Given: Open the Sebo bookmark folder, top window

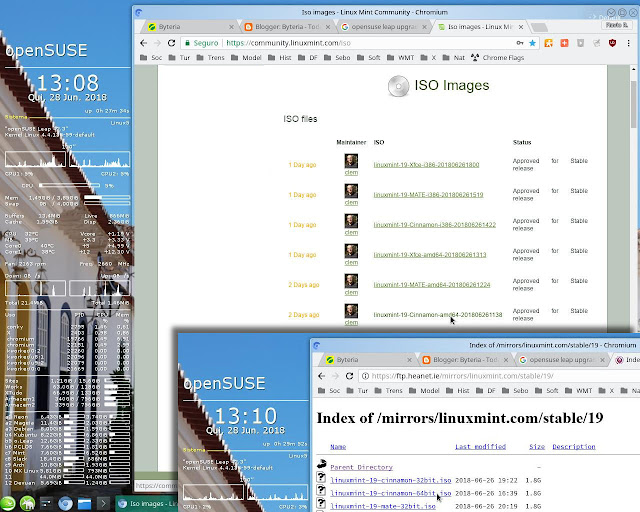Looking at the screenshot, I should (337, 58).
